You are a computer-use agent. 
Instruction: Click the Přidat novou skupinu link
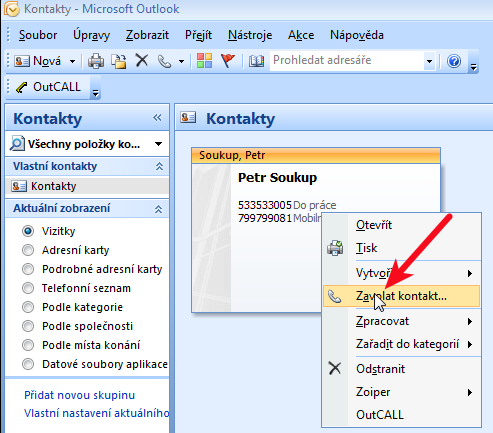[x=80, y=395]
